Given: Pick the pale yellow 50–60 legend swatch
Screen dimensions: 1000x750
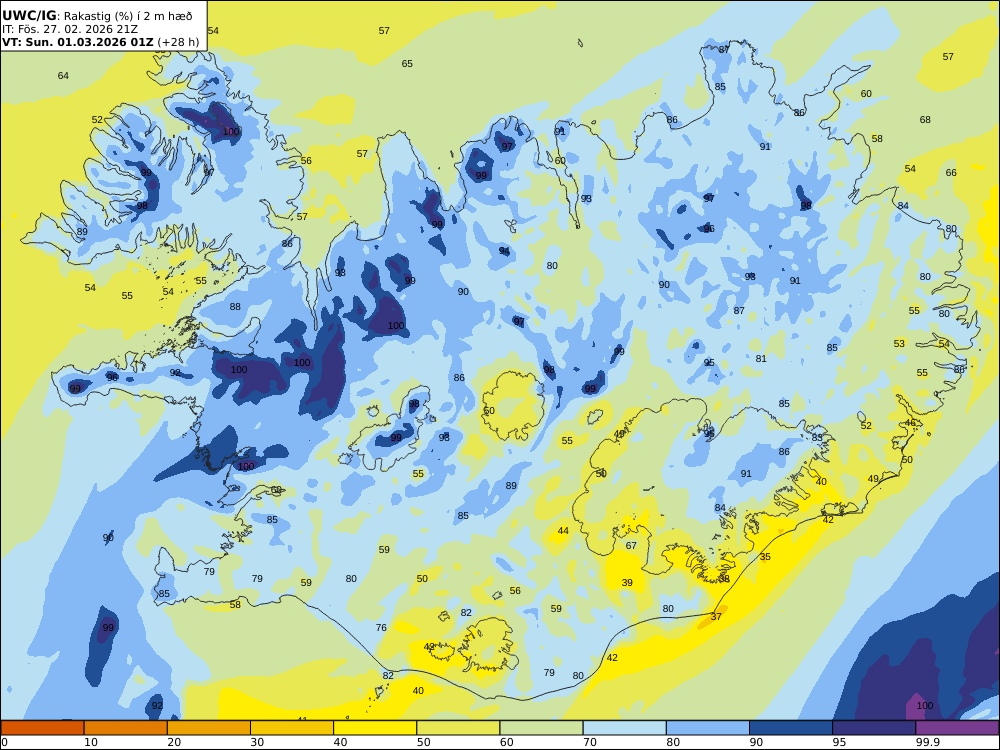Looking at the screenshot, I should pyautogui.click(x=458, y=728).
